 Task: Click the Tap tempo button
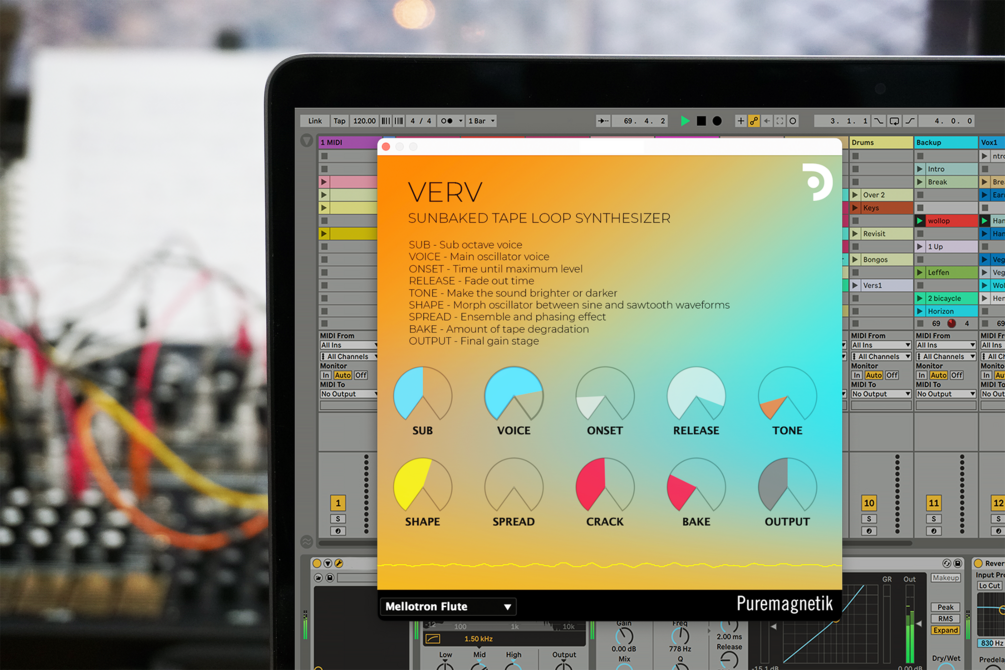coord(339,121)
